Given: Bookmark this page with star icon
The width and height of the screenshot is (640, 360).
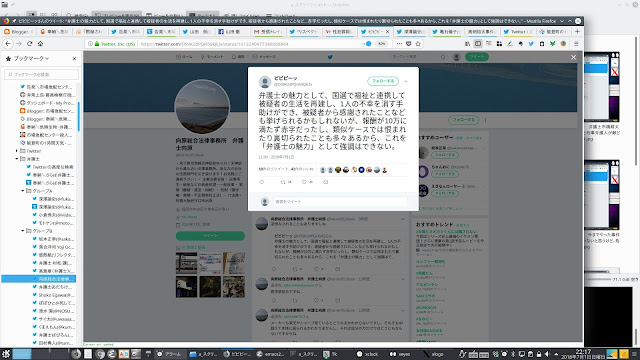Looking at the screenshot, I should tap(418, 44).
